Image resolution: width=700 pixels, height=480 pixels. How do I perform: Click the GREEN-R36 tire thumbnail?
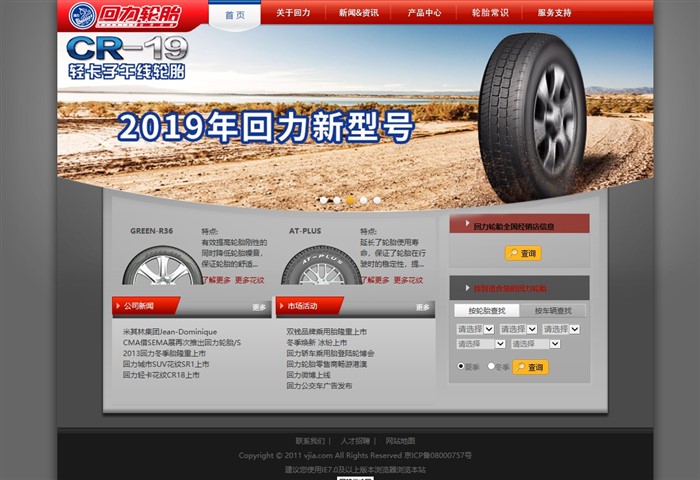click(x=162, y=266)
